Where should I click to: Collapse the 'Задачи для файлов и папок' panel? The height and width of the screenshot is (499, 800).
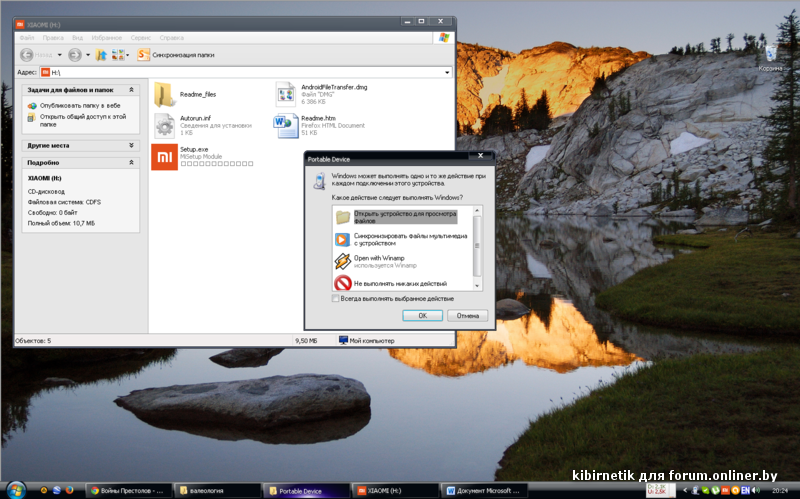click(130, 90)
